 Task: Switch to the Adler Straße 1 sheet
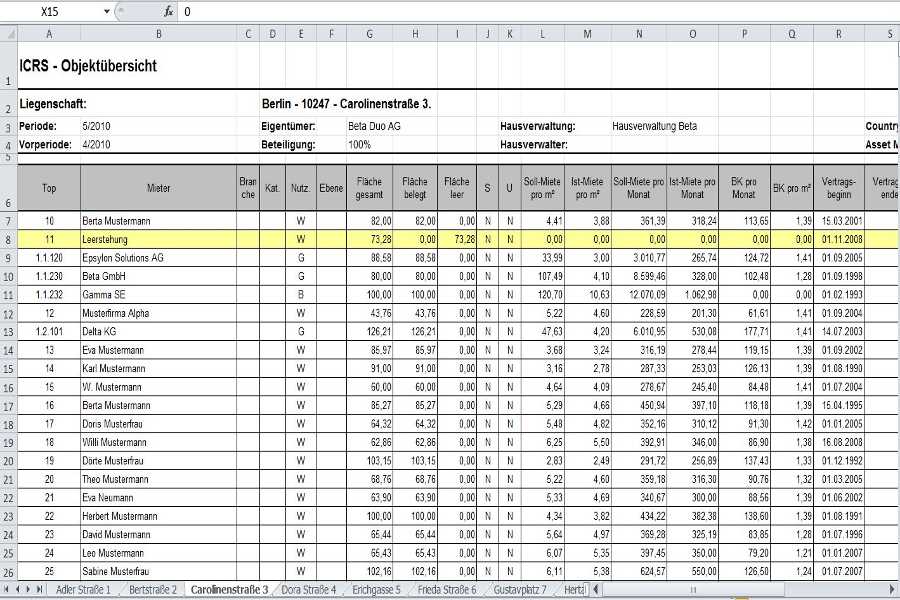click(x=83, y=590)
